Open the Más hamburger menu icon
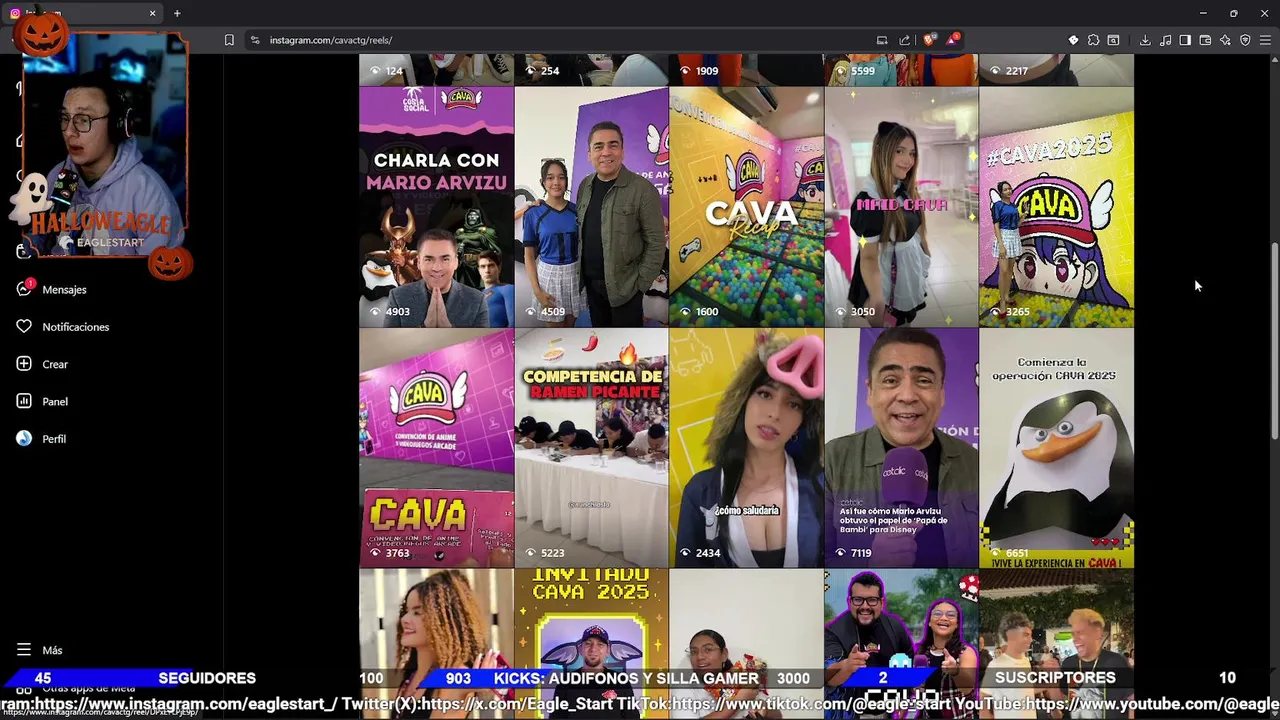The image size is (1280, 720). pos(24,650)
